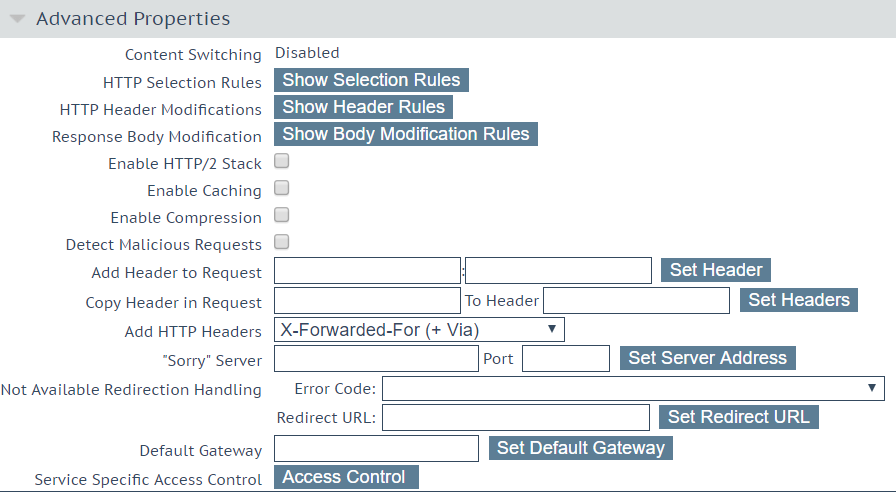Toggle the Enable Caching checkbox
The height and width of the screenshot is (492, 896).
(282, 188)
